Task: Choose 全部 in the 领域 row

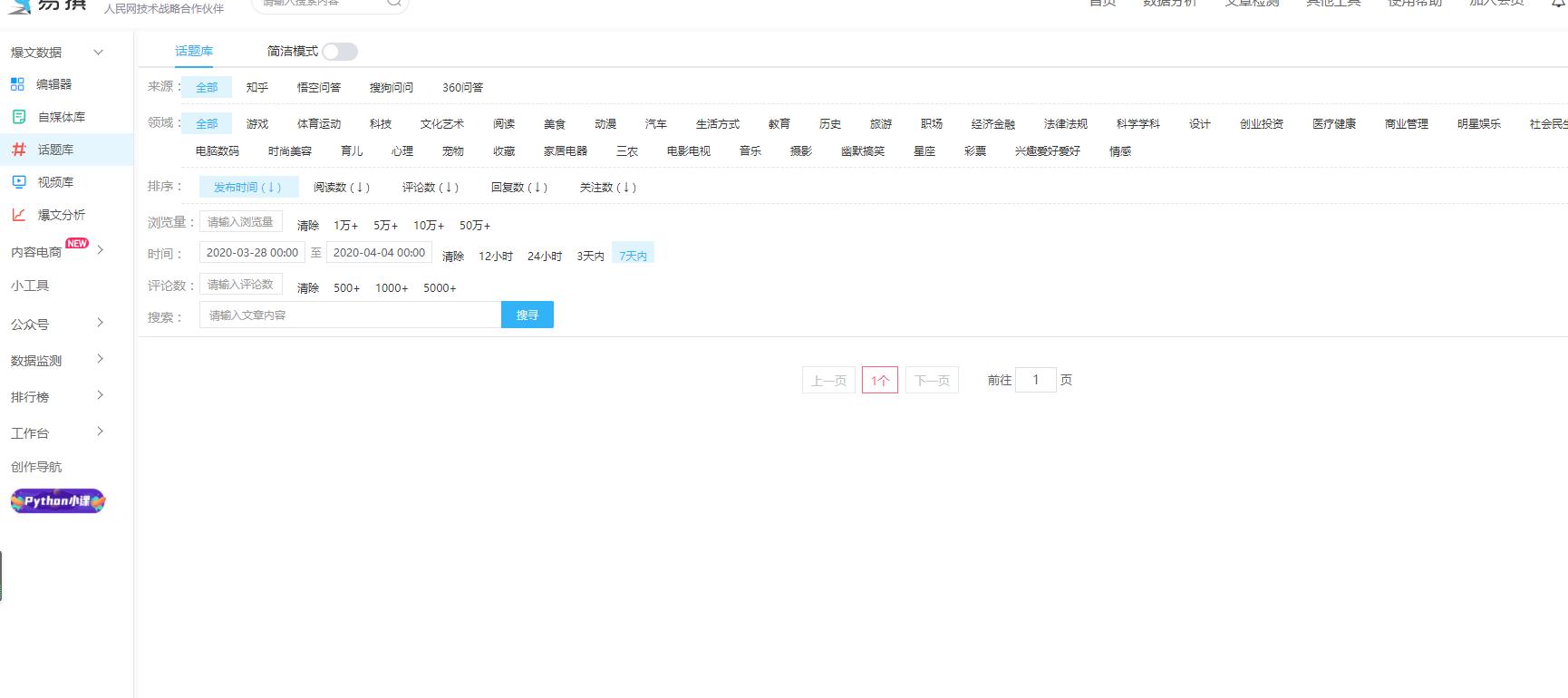Action: tap(207, 124)
